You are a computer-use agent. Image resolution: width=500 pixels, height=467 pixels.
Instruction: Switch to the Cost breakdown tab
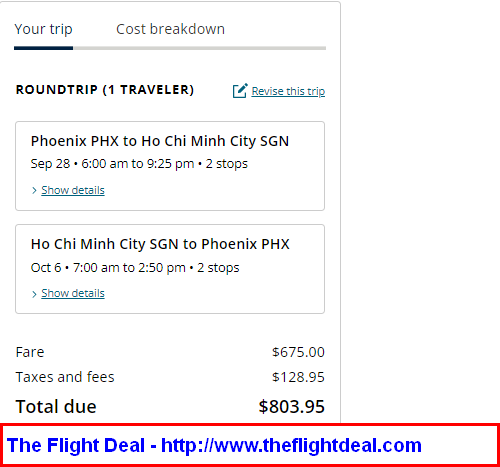pos(170,29)
